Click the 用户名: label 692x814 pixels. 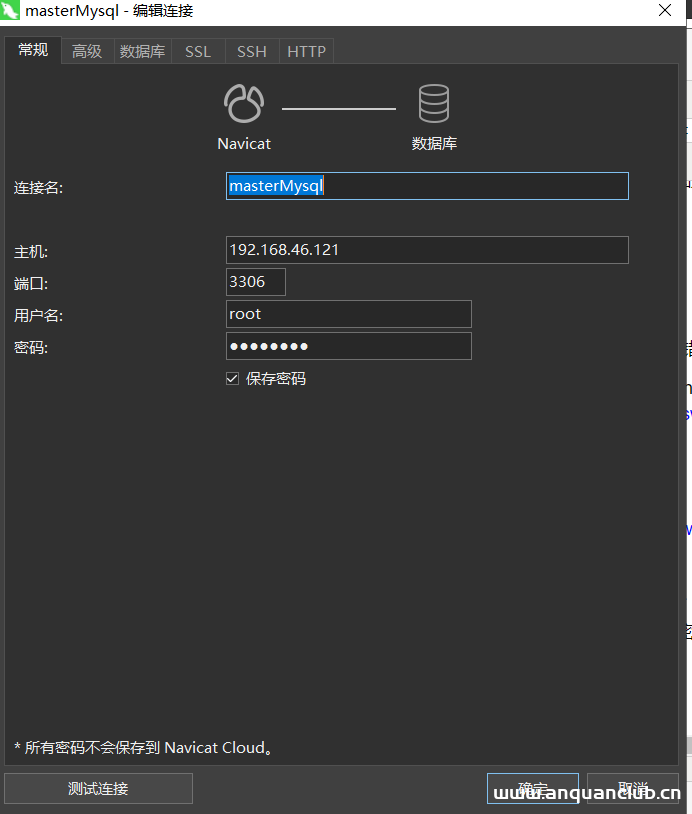pyautogui.click(x=38, y=315)
